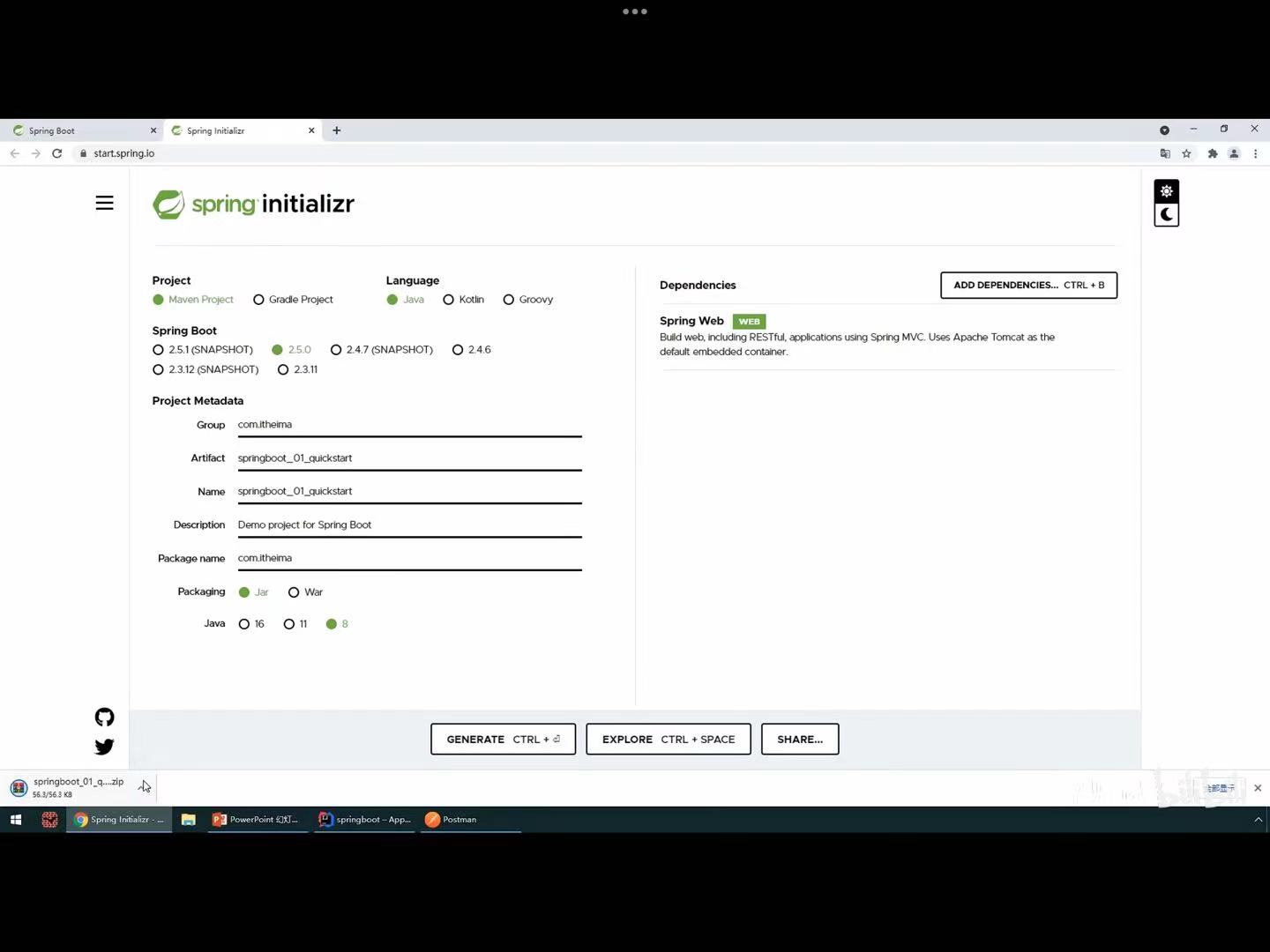Image resolution: width=1270 pixels, height=952 pixels.
Task: Show hidden tray icons chevron
Action: [x=1258, y=820]
